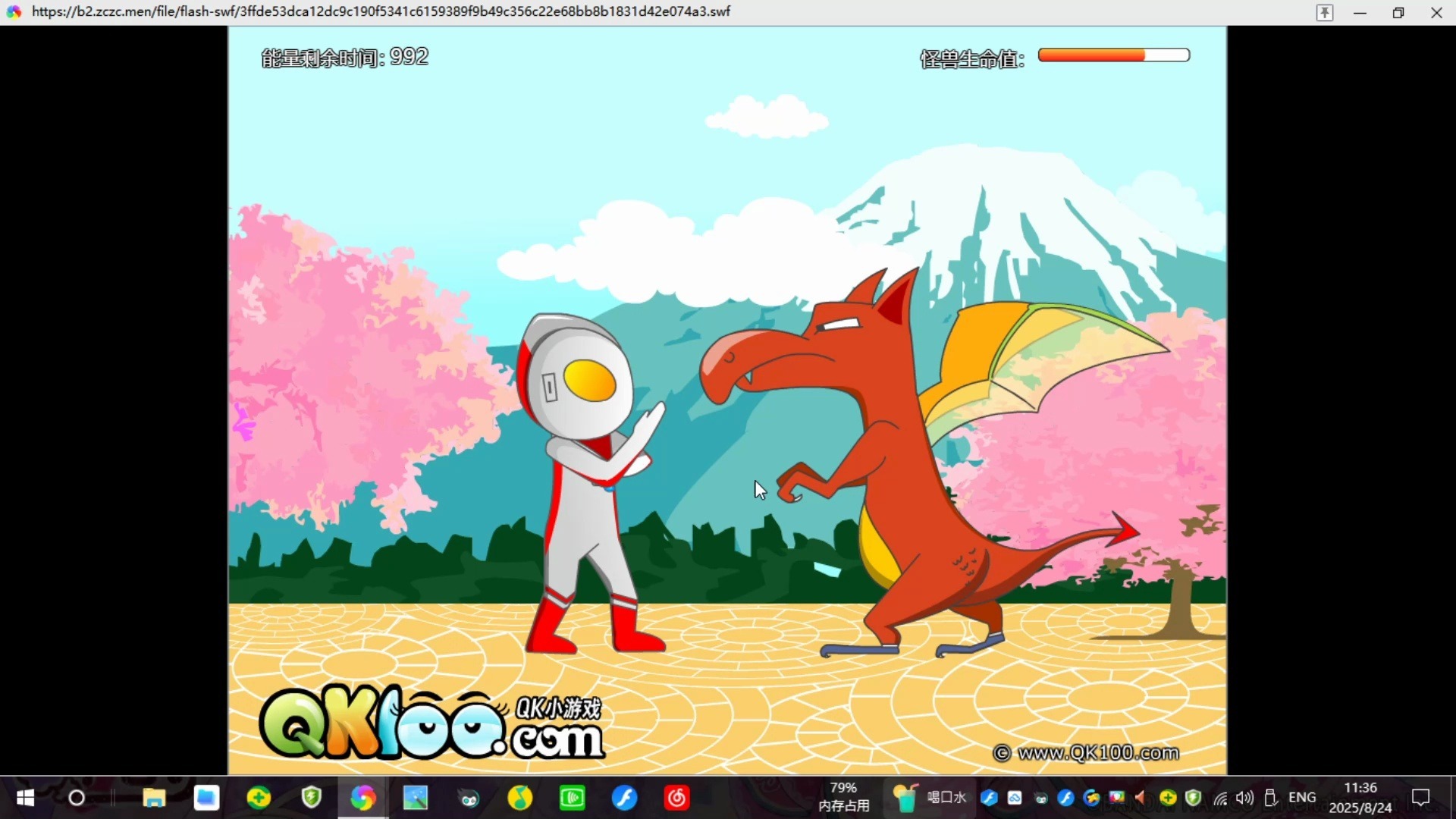The height and width of the screenshot is (819, 1456).
Task: Open the notification action center
Action: pos(1420,798)
